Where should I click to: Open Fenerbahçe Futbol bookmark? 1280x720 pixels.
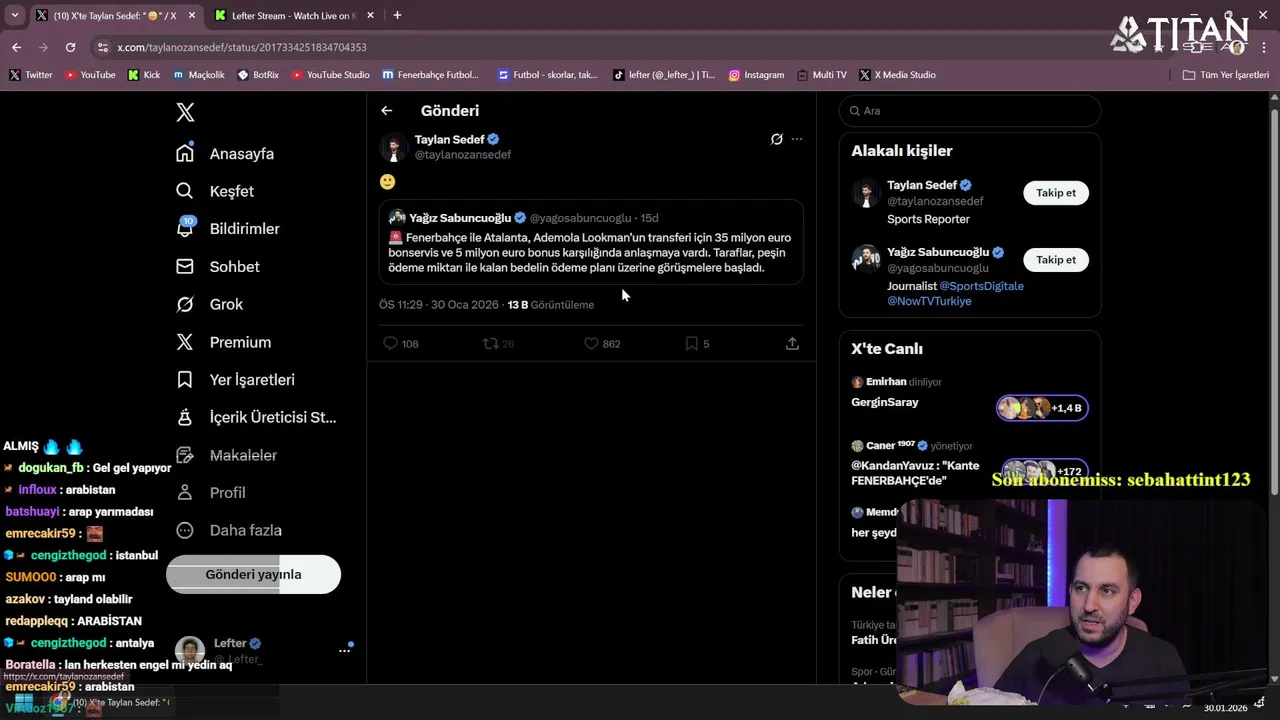point(429,75)
